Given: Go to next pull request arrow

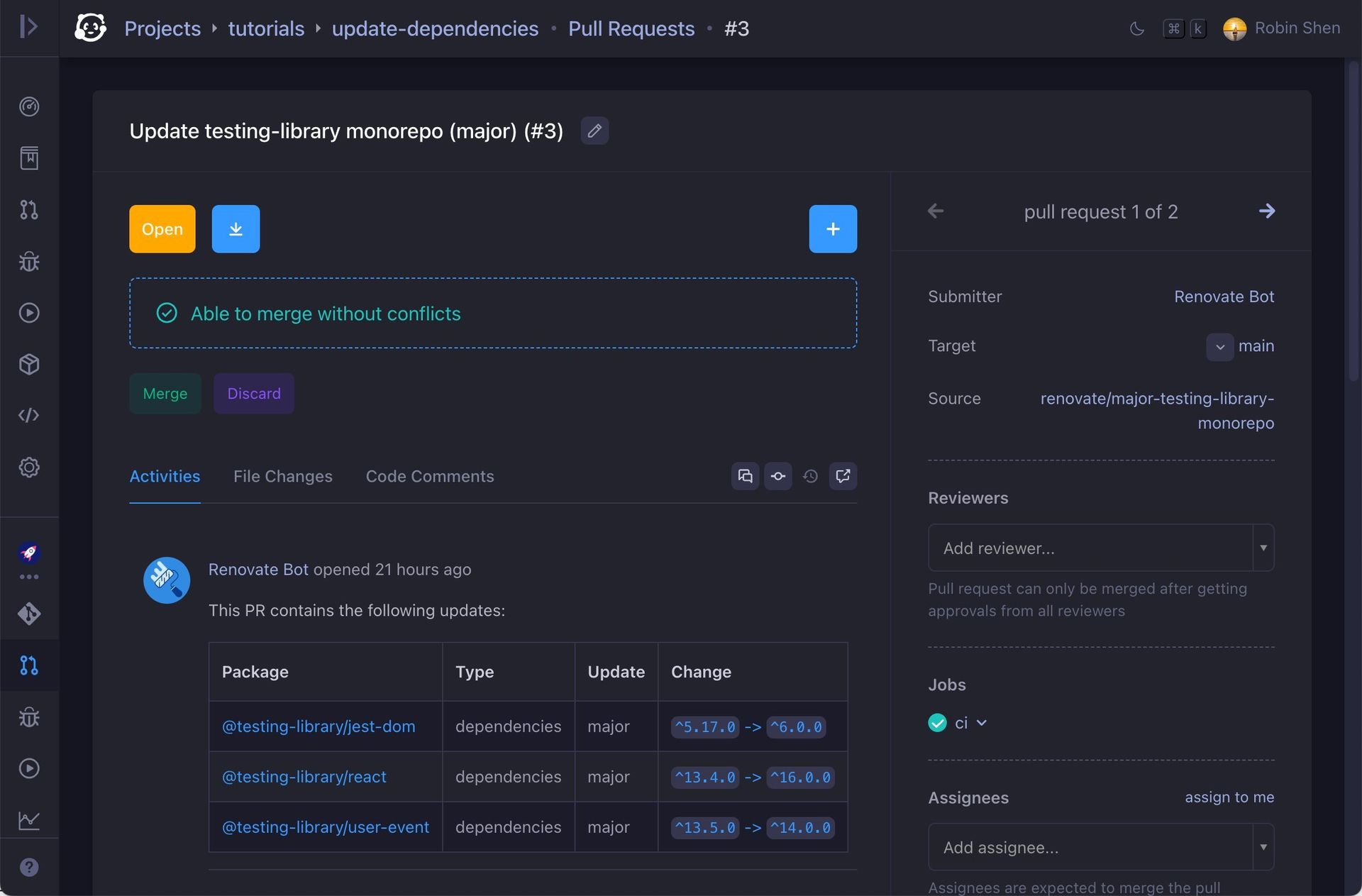Looking at the screenshot, I should (1266, 211).
